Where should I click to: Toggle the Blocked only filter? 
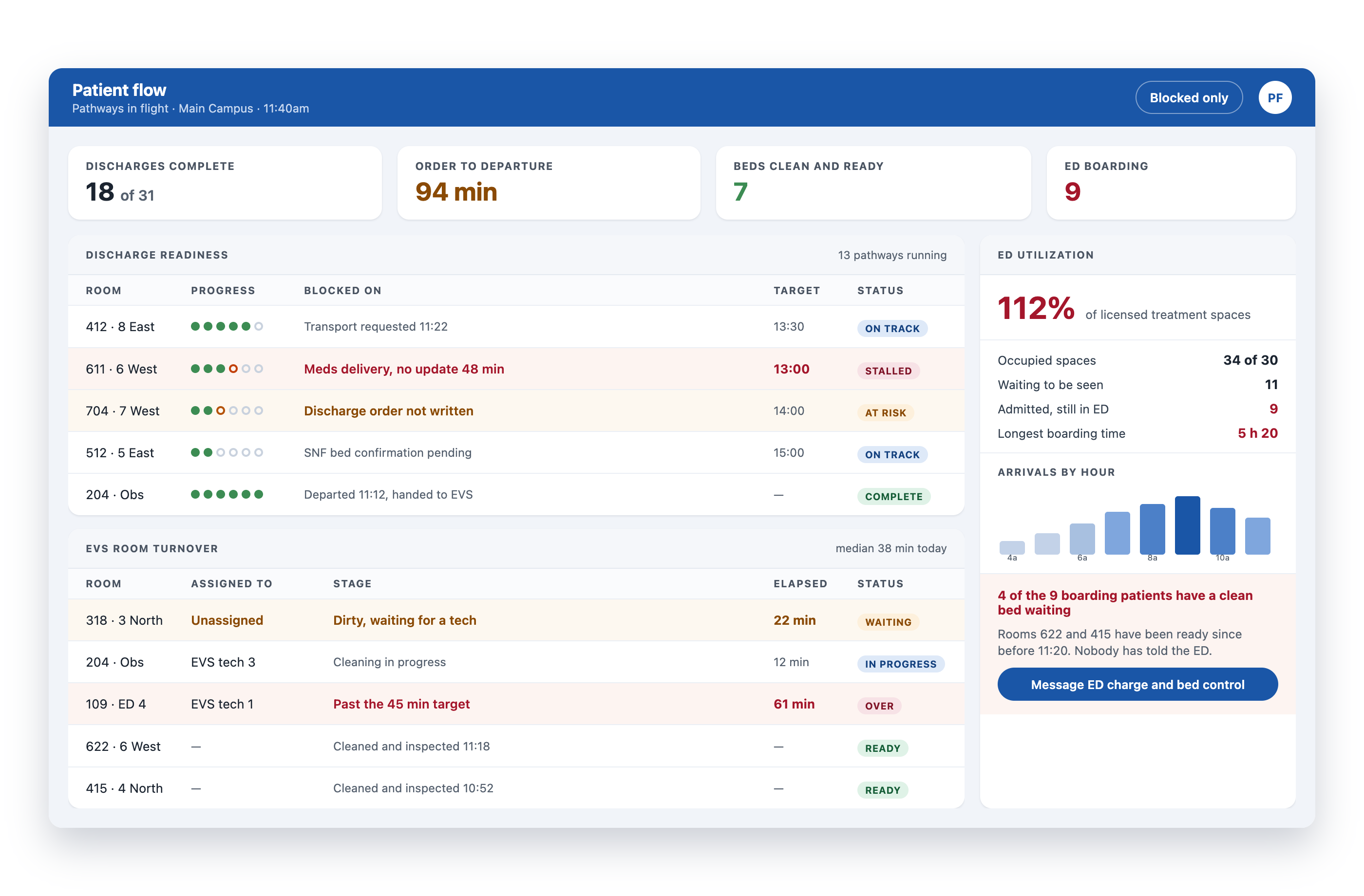tap(1189, 97)
